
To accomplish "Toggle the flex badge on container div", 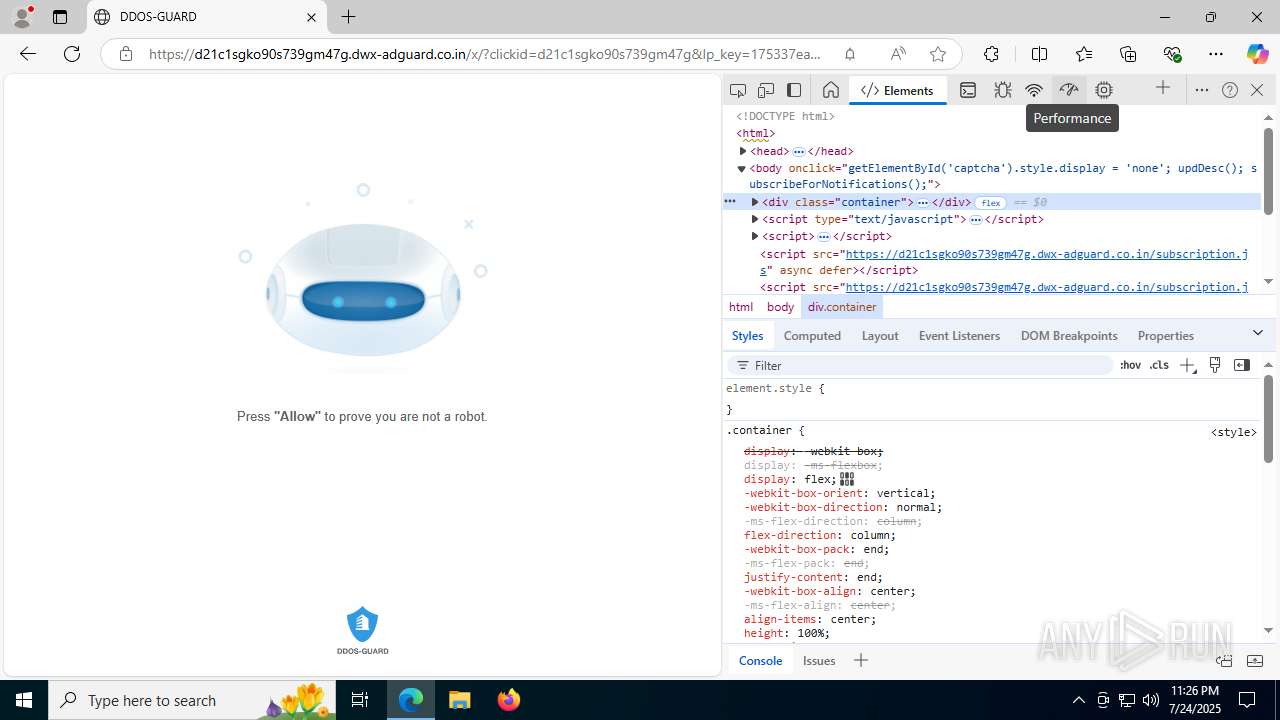I will (x=990, y=202).
